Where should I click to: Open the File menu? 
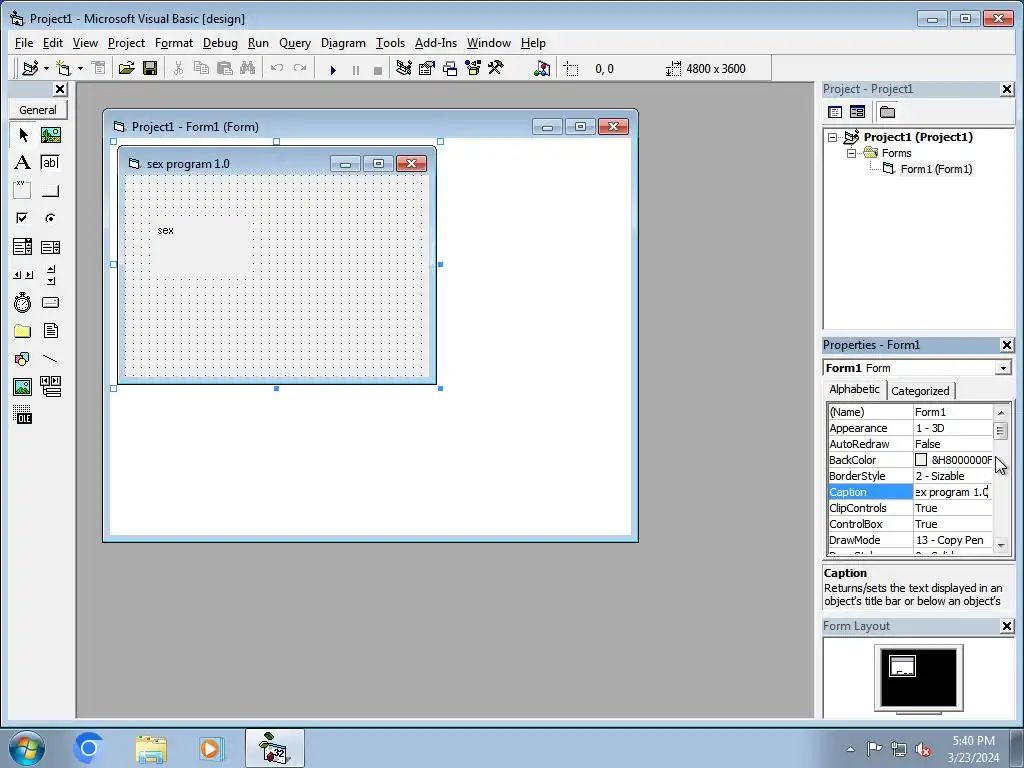[x=24, y=43]
